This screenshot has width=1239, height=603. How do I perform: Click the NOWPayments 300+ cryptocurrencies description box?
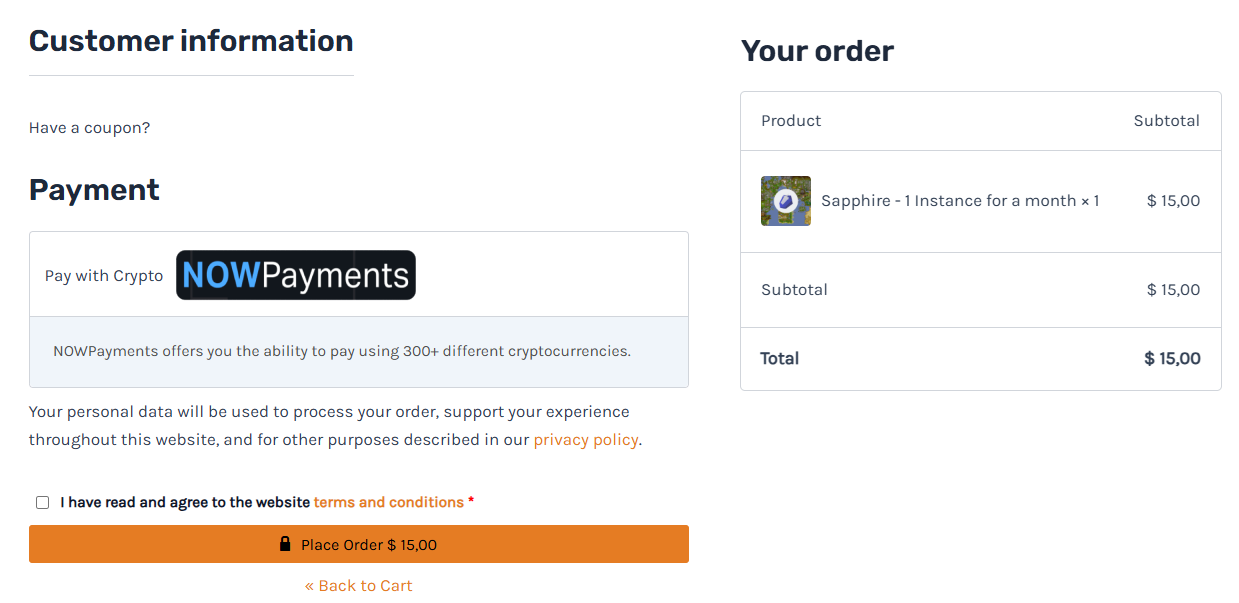point(359,352)
